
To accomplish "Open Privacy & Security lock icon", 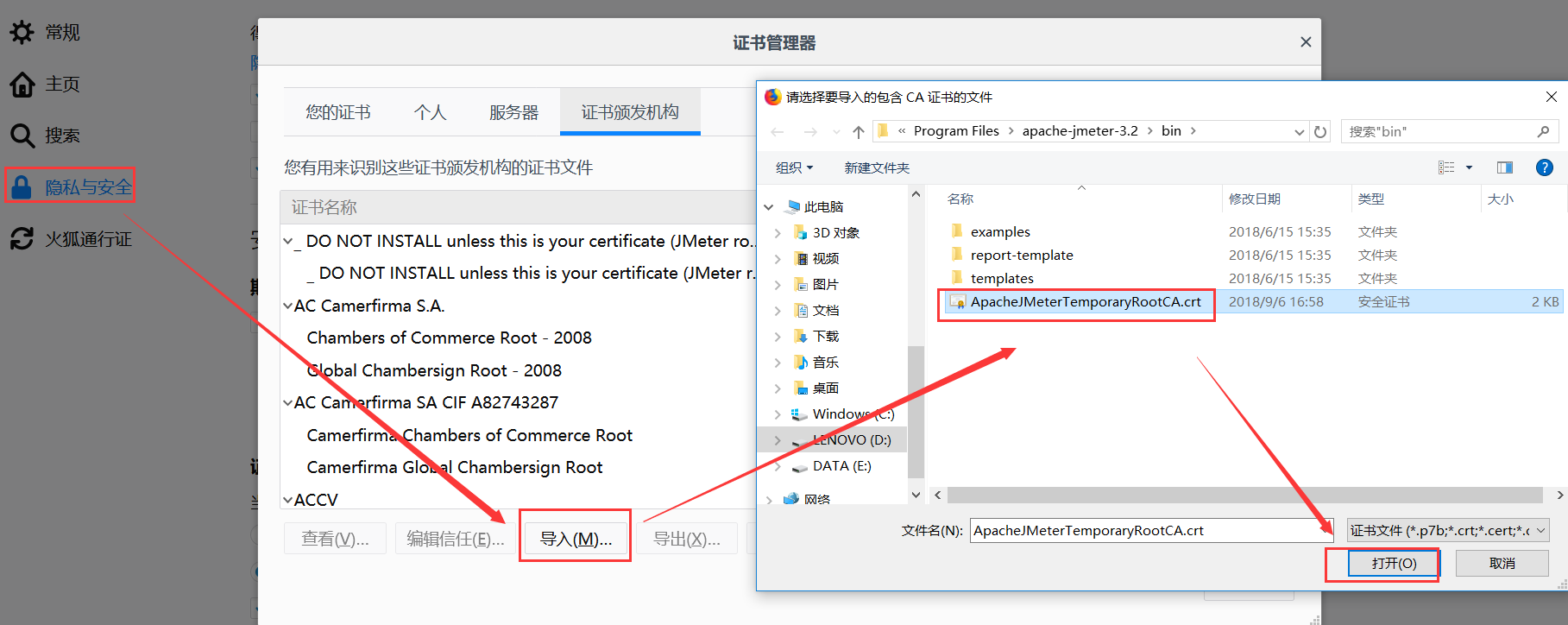I will tap(22, 187).
